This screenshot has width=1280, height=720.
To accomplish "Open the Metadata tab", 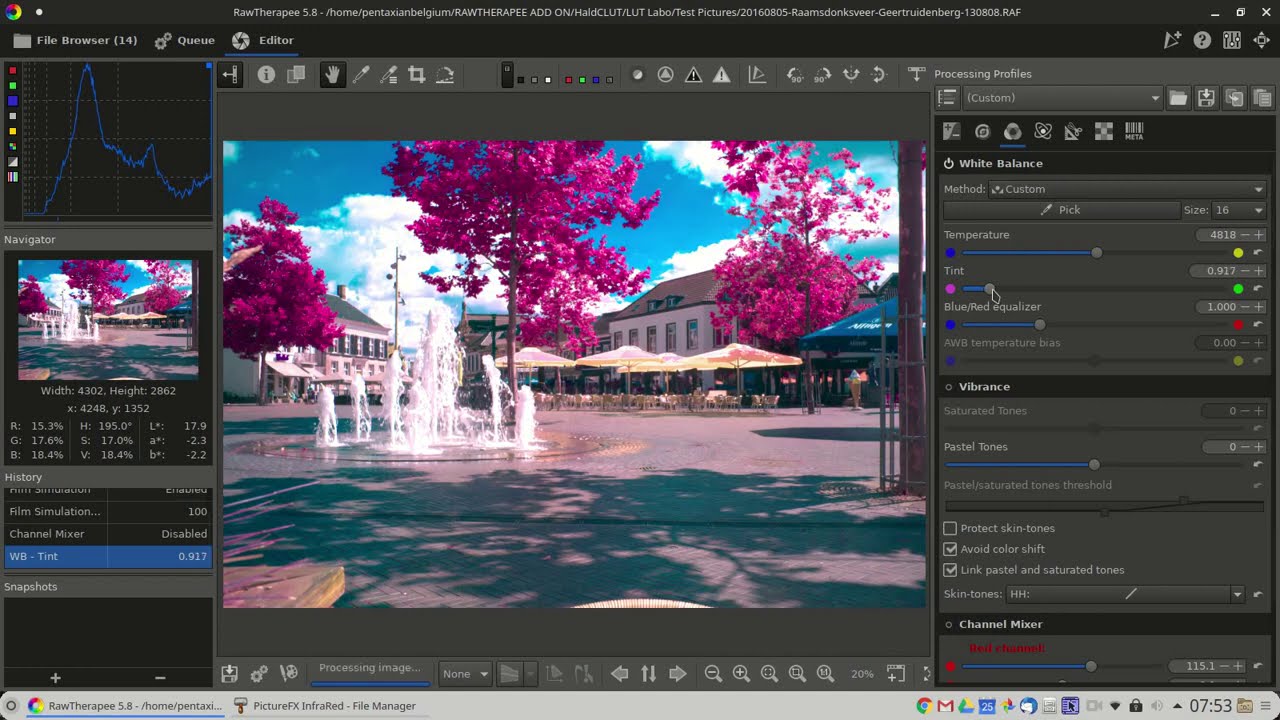I will pos(1134,131).
